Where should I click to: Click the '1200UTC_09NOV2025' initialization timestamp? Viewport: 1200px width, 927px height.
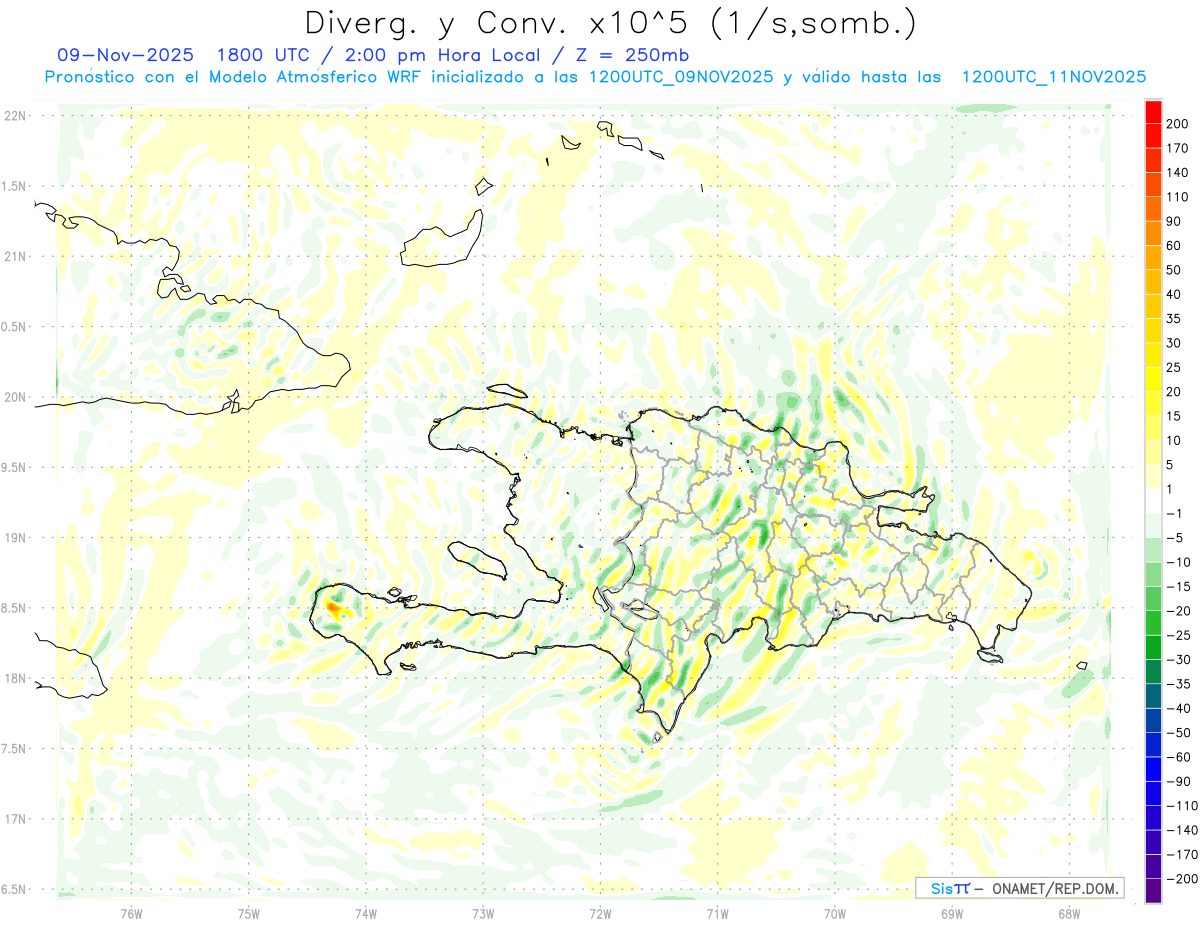coord(680,77)
